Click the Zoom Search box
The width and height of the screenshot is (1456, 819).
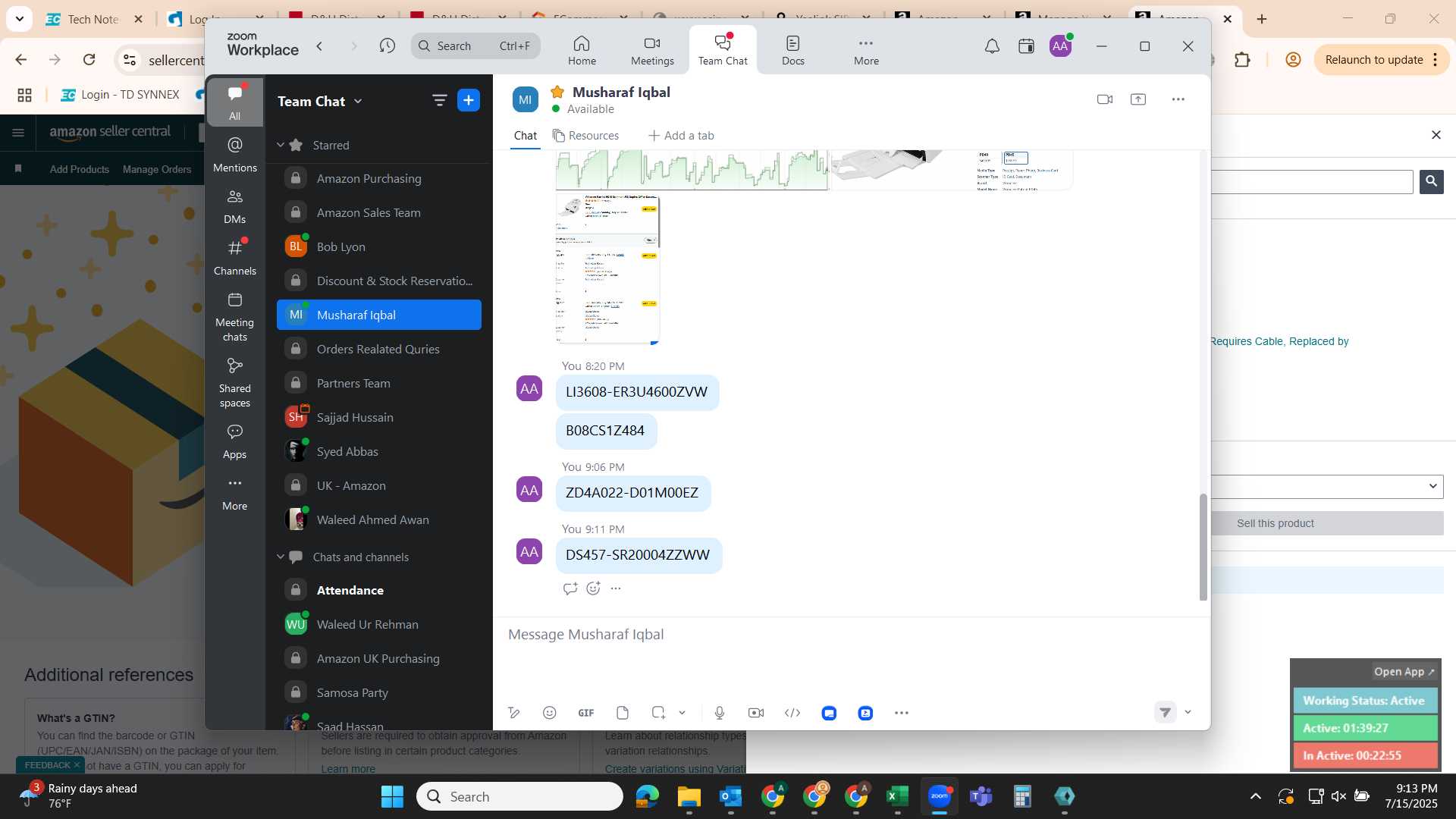pos(476,46)
